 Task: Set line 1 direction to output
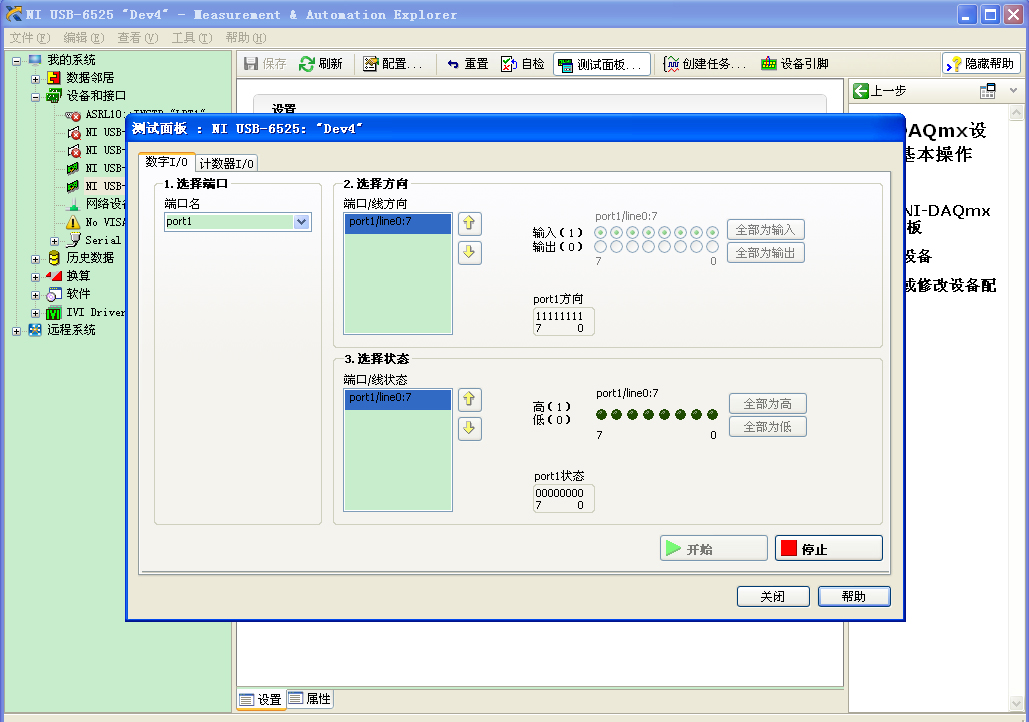click(x=697, y=247)
